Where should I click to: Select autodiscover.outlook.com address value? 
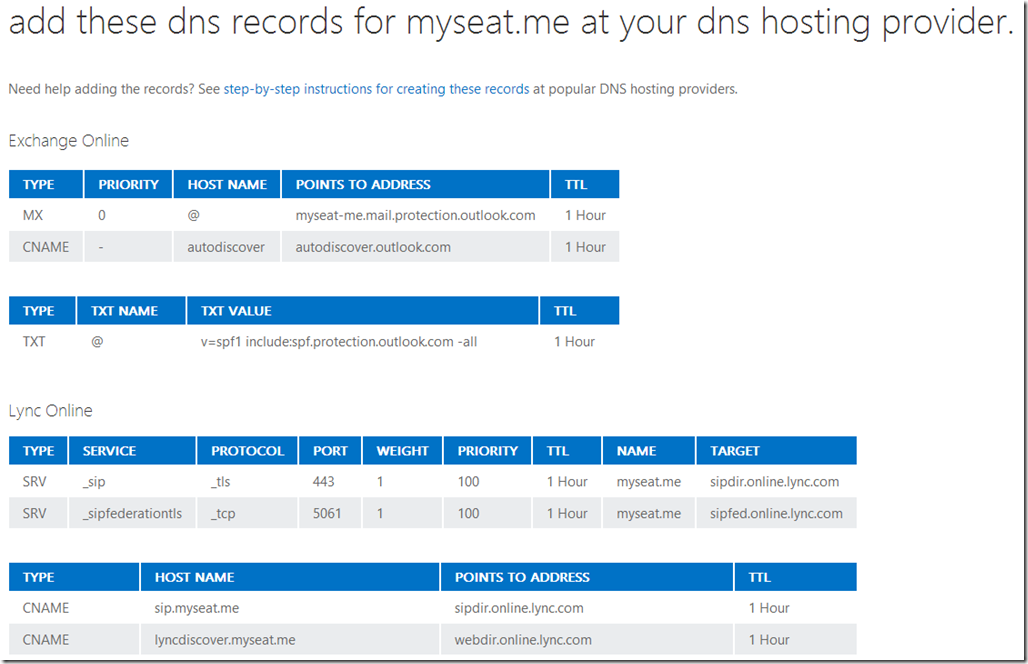click(373, 247)
